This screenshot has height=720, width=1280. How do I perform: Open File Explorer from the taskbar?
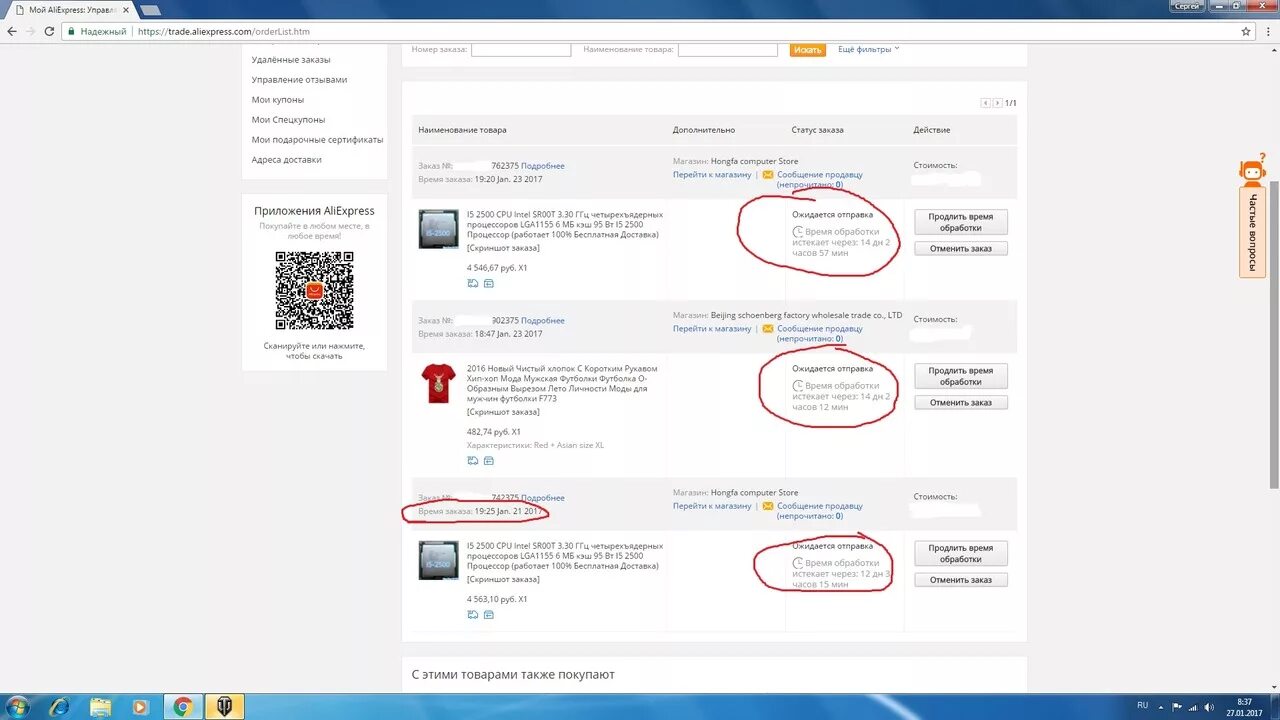[x=101, y=707]
